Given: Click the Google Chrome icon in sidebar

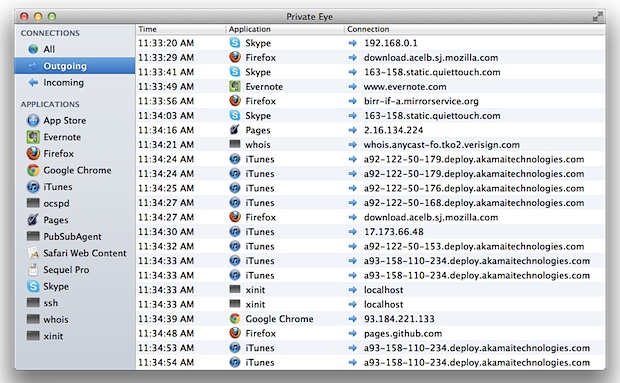Looking at the screenshot, I should [x=33, y=170].
